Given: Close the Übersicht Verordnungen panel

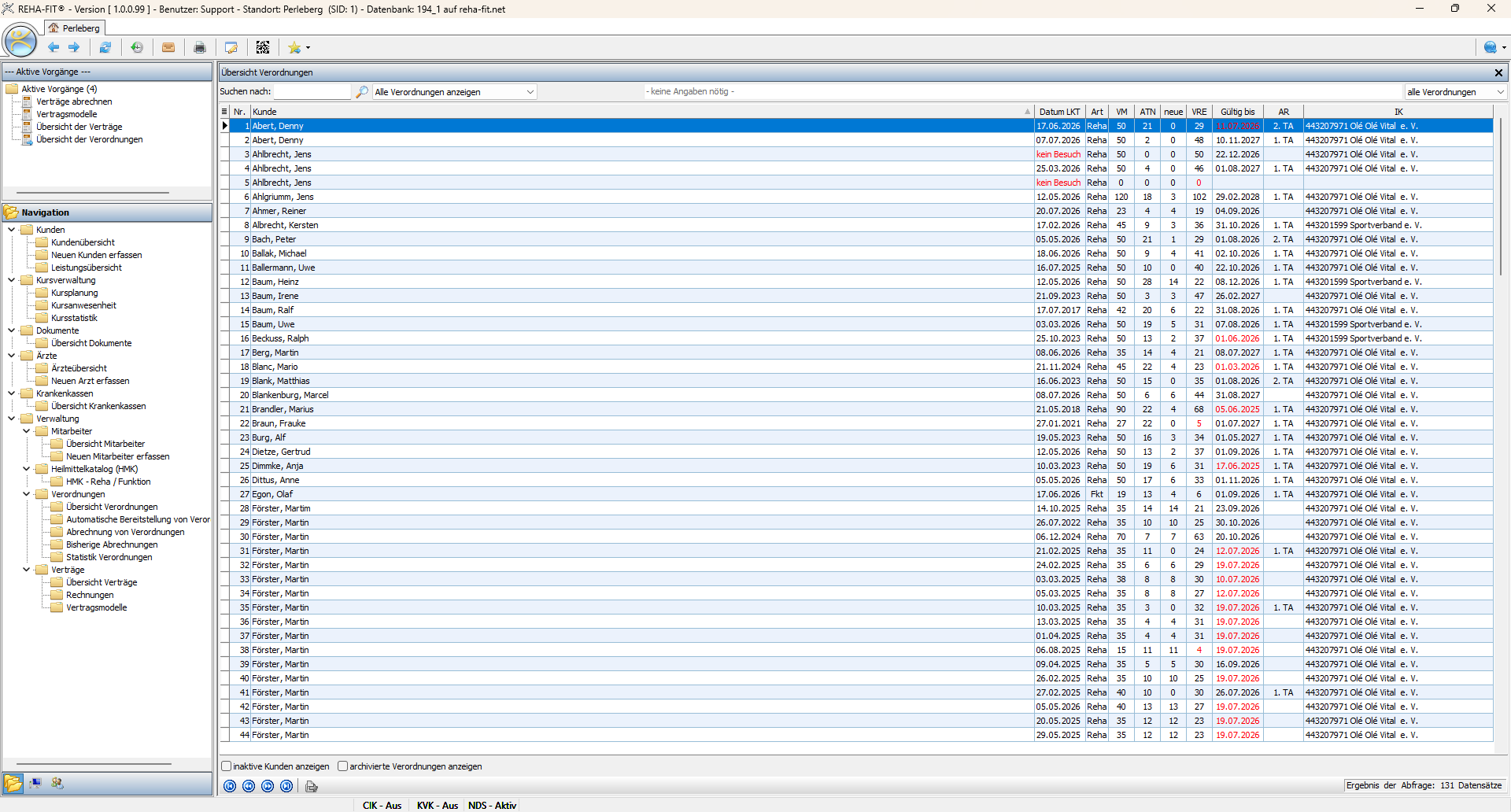Looking at the screenshot, I should point(1498,72).
